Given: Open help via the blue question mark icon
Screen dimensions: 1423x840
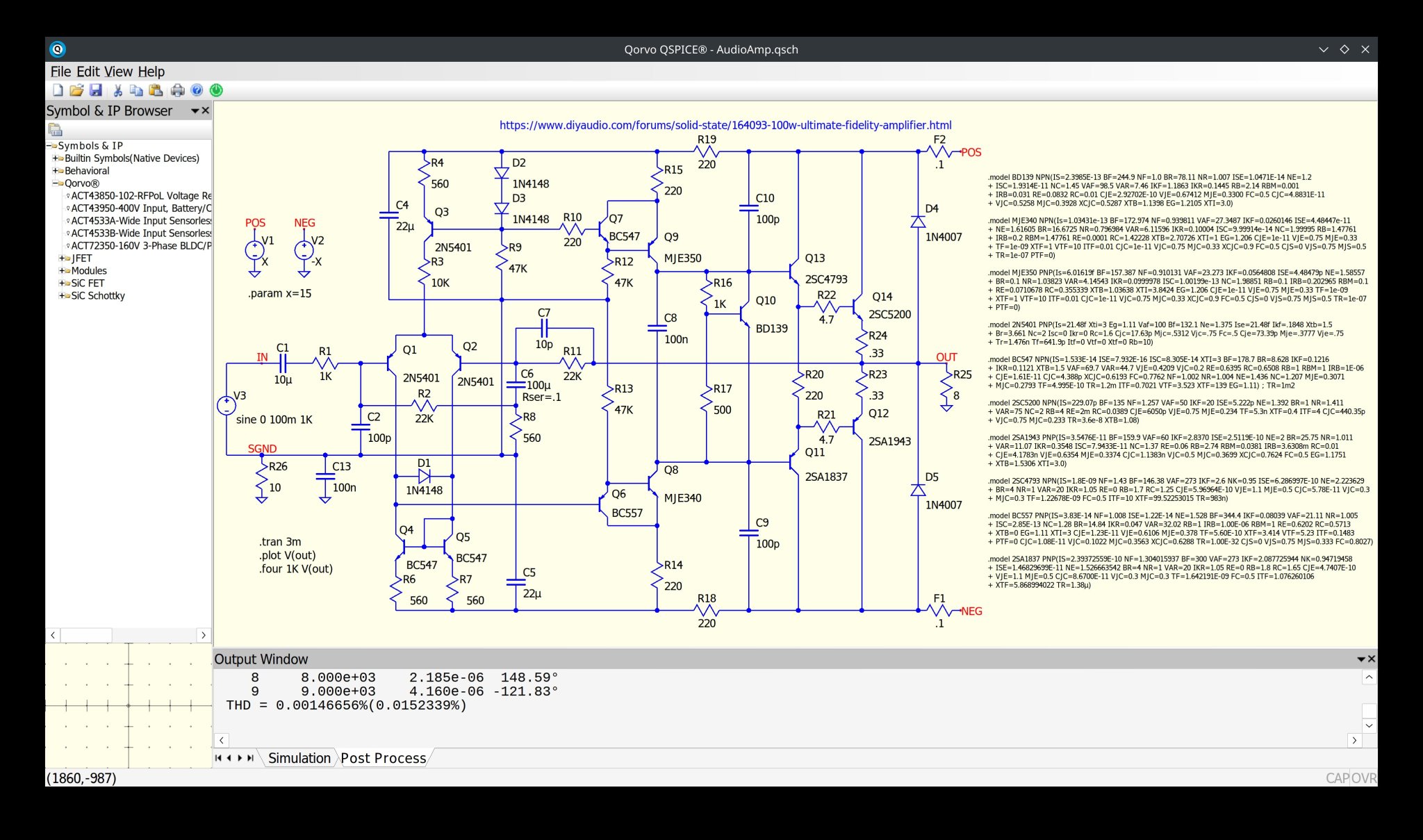Looking at the screenshot, I should (x=197, y=90).
